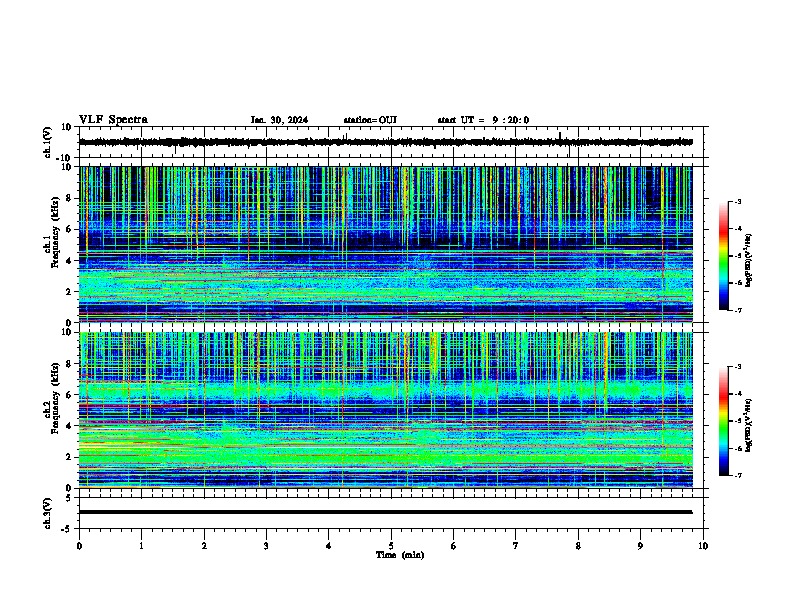Viewport: 792px width, 612px height.
Task: Click the "VLF Spectra" plot title
Action: coord(113,120)
